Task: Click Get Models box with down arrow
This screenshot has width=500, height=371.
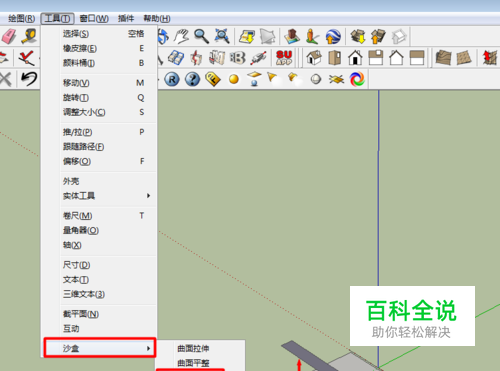Action: click(x=357, y=36)
